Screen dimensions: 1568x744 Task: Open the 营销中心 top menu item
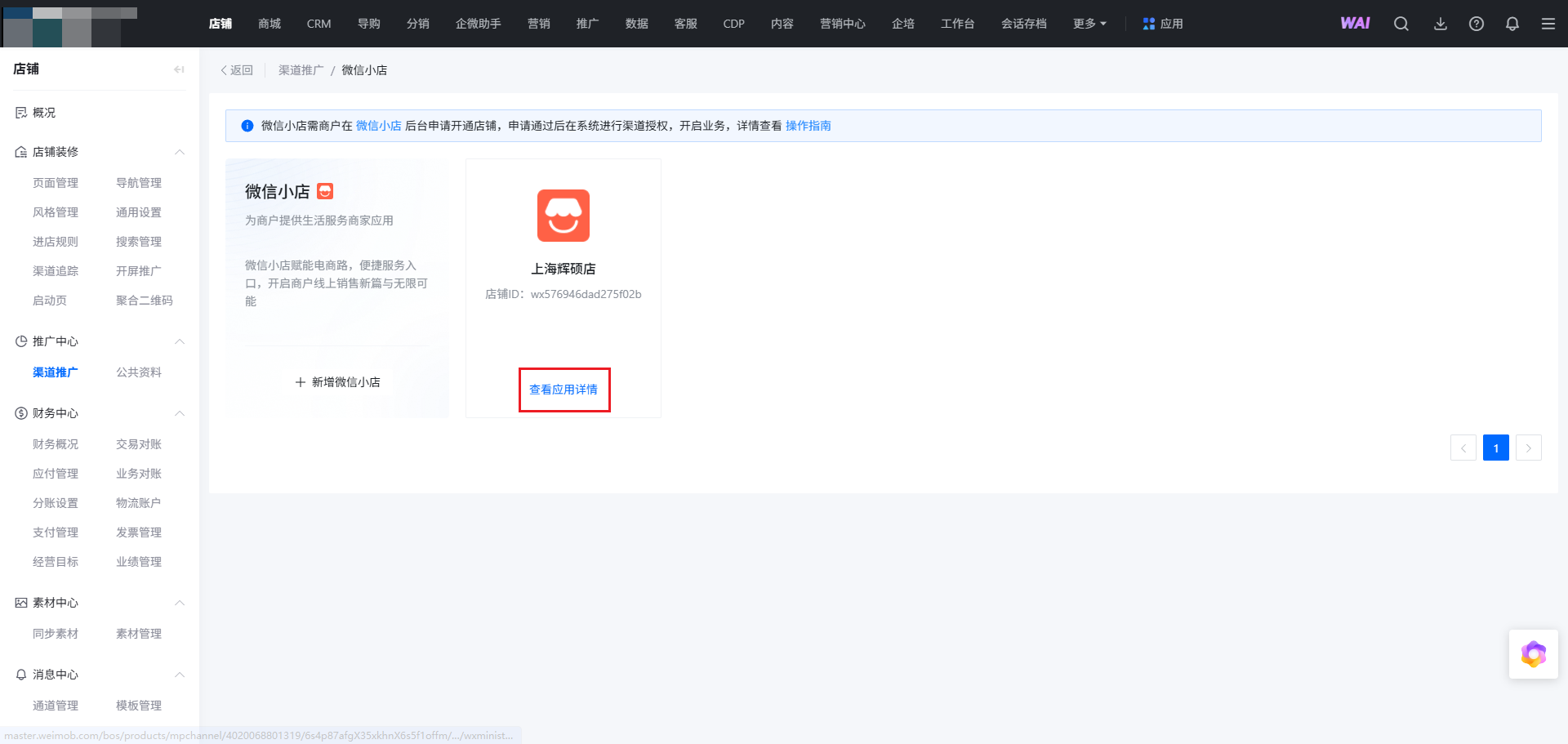point(842,24)
